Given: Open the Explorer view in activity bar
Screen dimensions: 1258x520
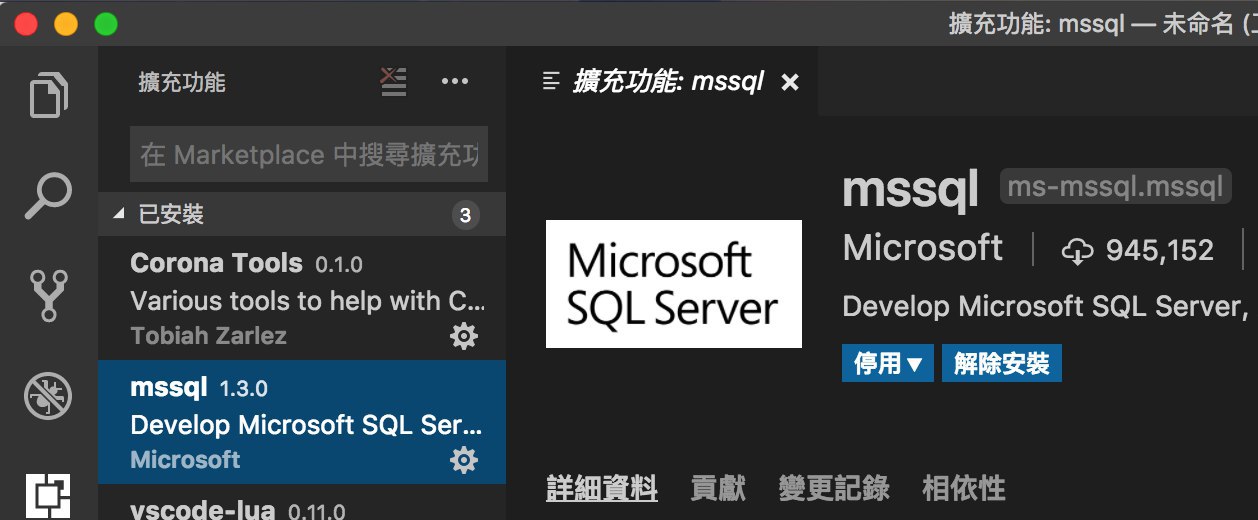Looking at the screenshot, I should point(48,94).
